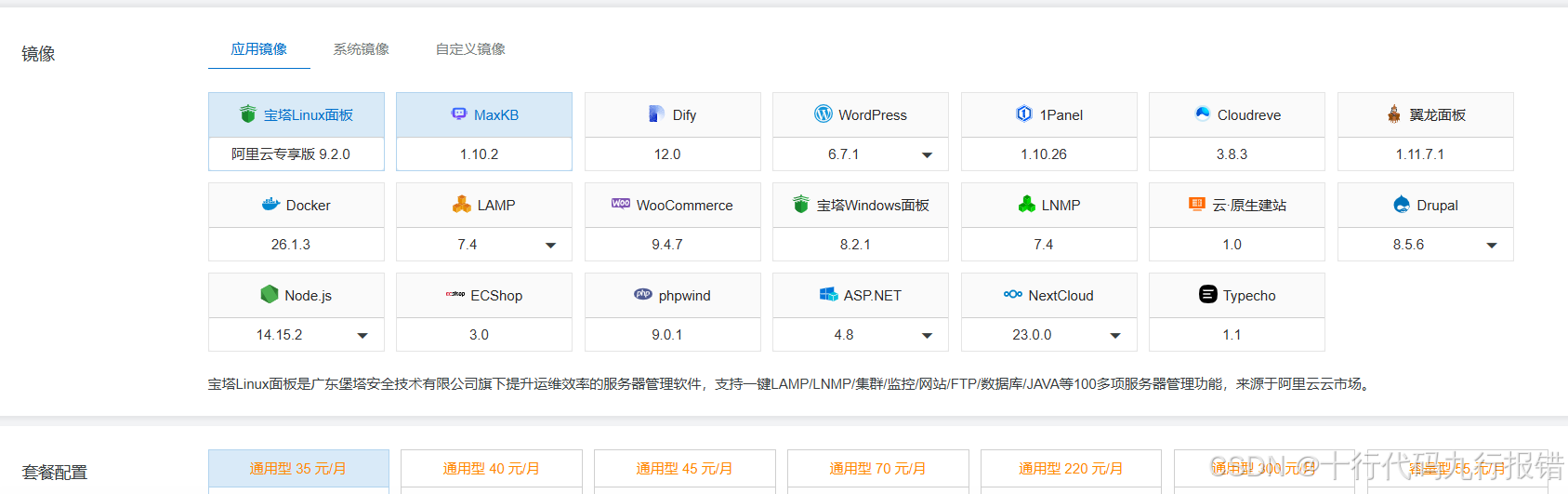Image resolution: width=1568 pixels, height=494 pixels.
Task: Click the Docker whale icon
Action: coord(270,204)
